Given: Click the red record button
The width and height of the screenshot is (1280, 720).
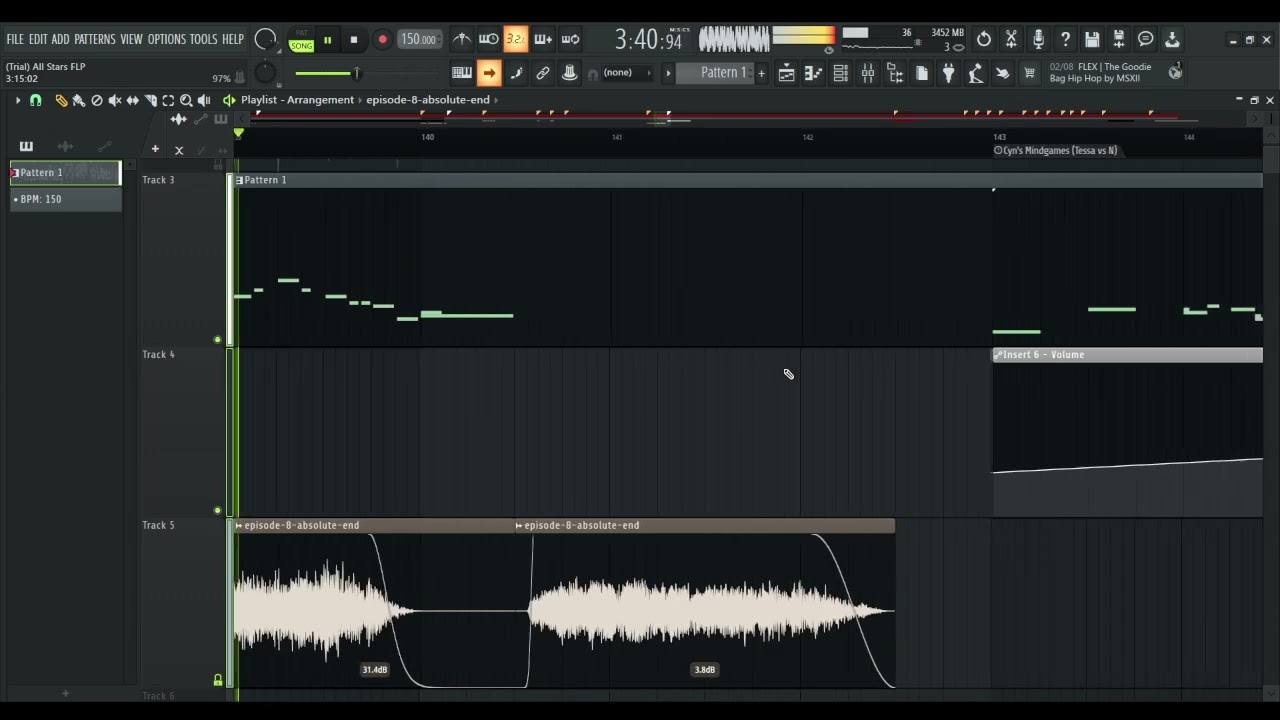Looking at the screenshot, I should (x=382, y=40).
